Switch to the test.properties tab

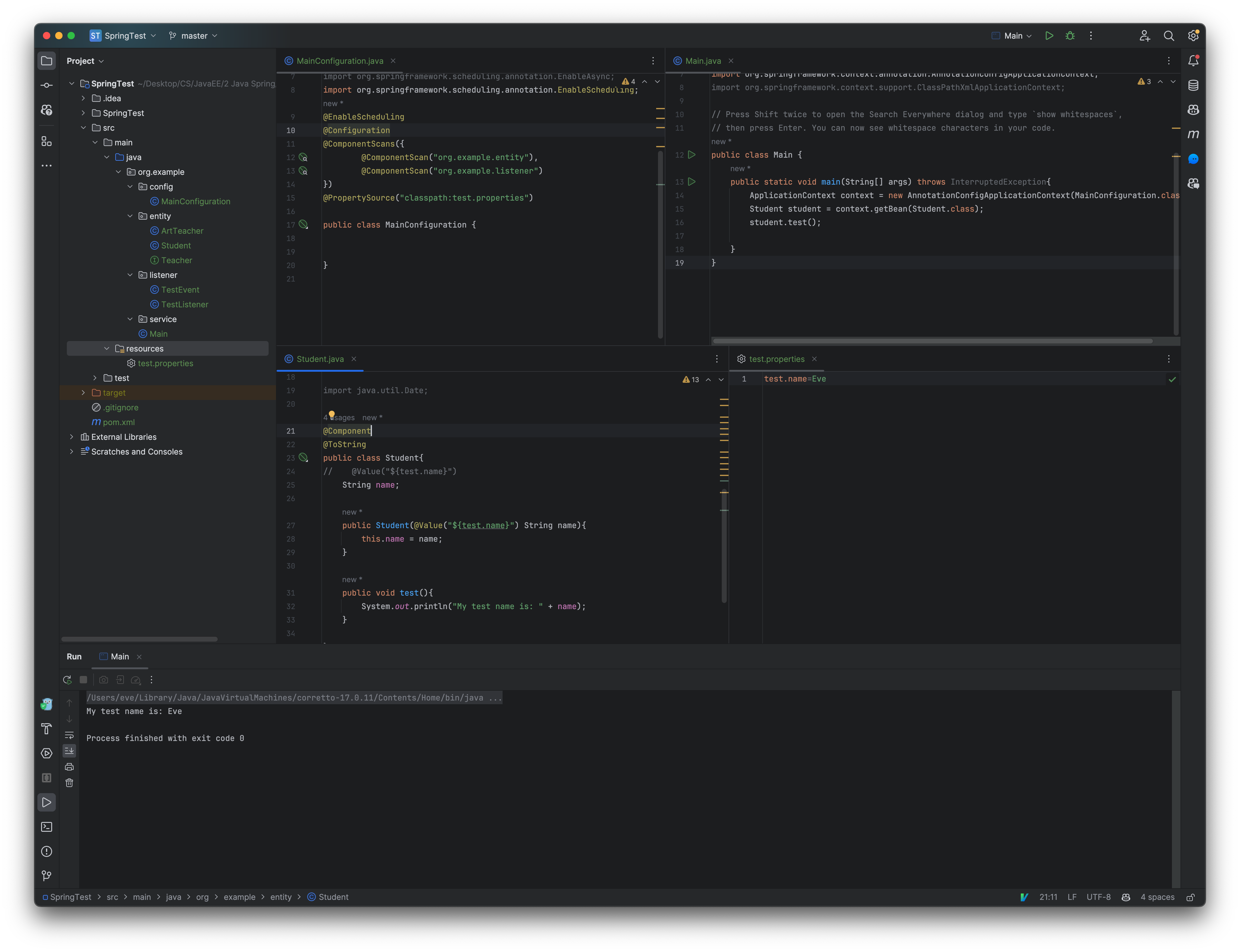(x=777, y=359)
